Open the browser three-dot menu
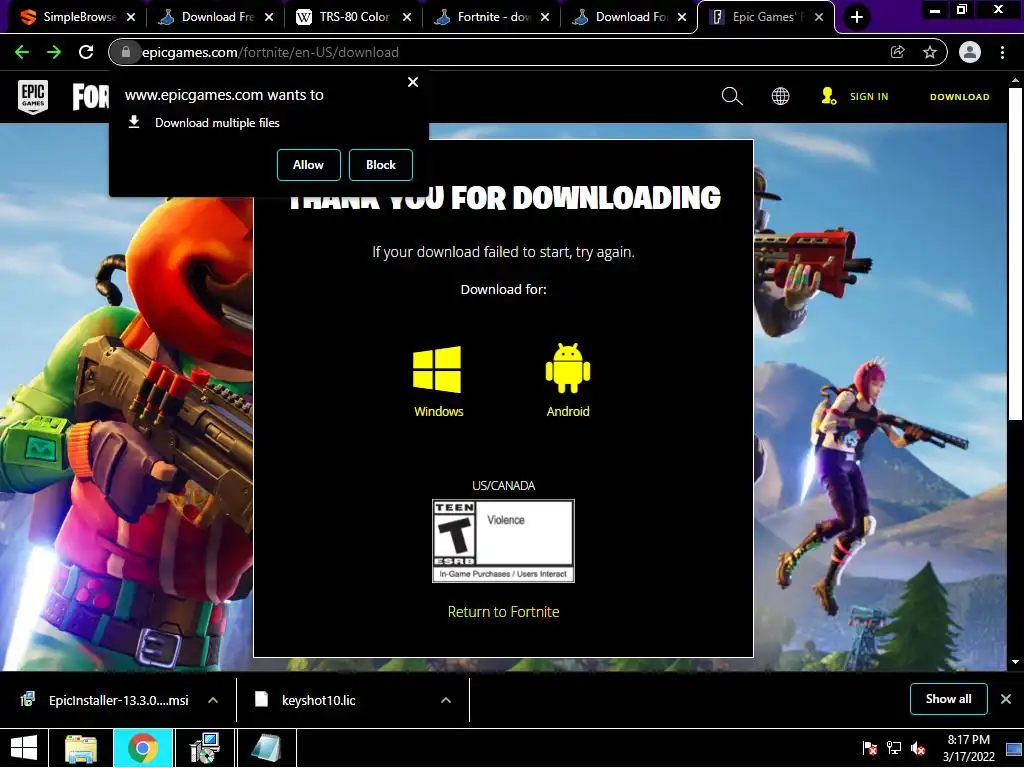 click(1002, 52)
